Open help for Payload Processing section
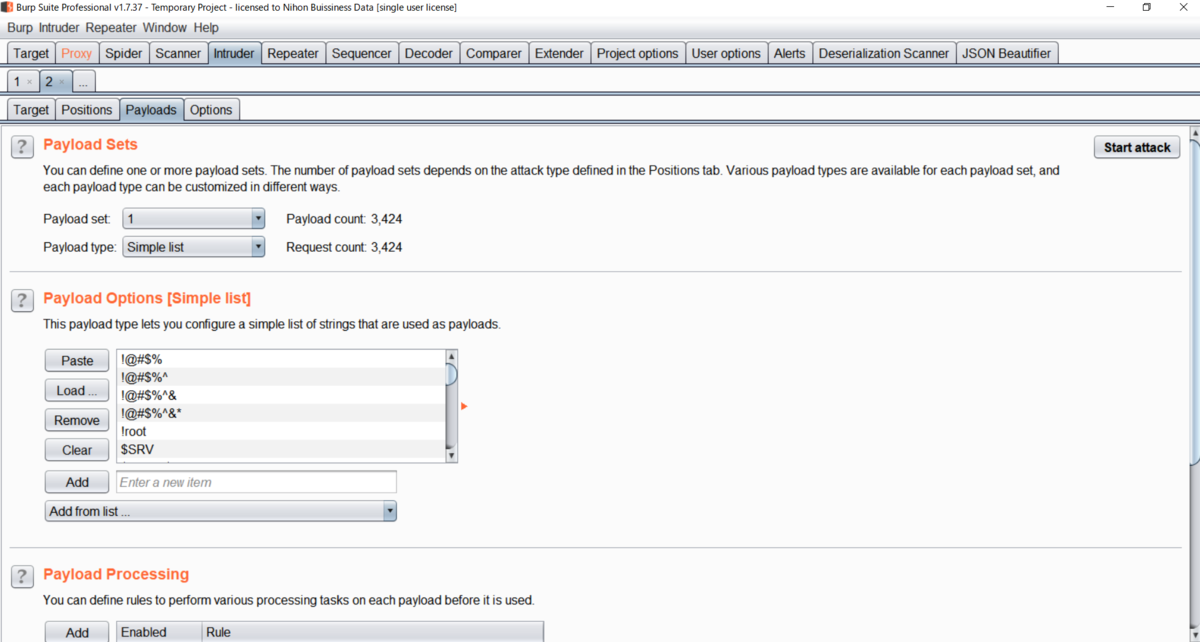Image resolution: width=1200 pixels, height=642 pixels. pos(22,576)
